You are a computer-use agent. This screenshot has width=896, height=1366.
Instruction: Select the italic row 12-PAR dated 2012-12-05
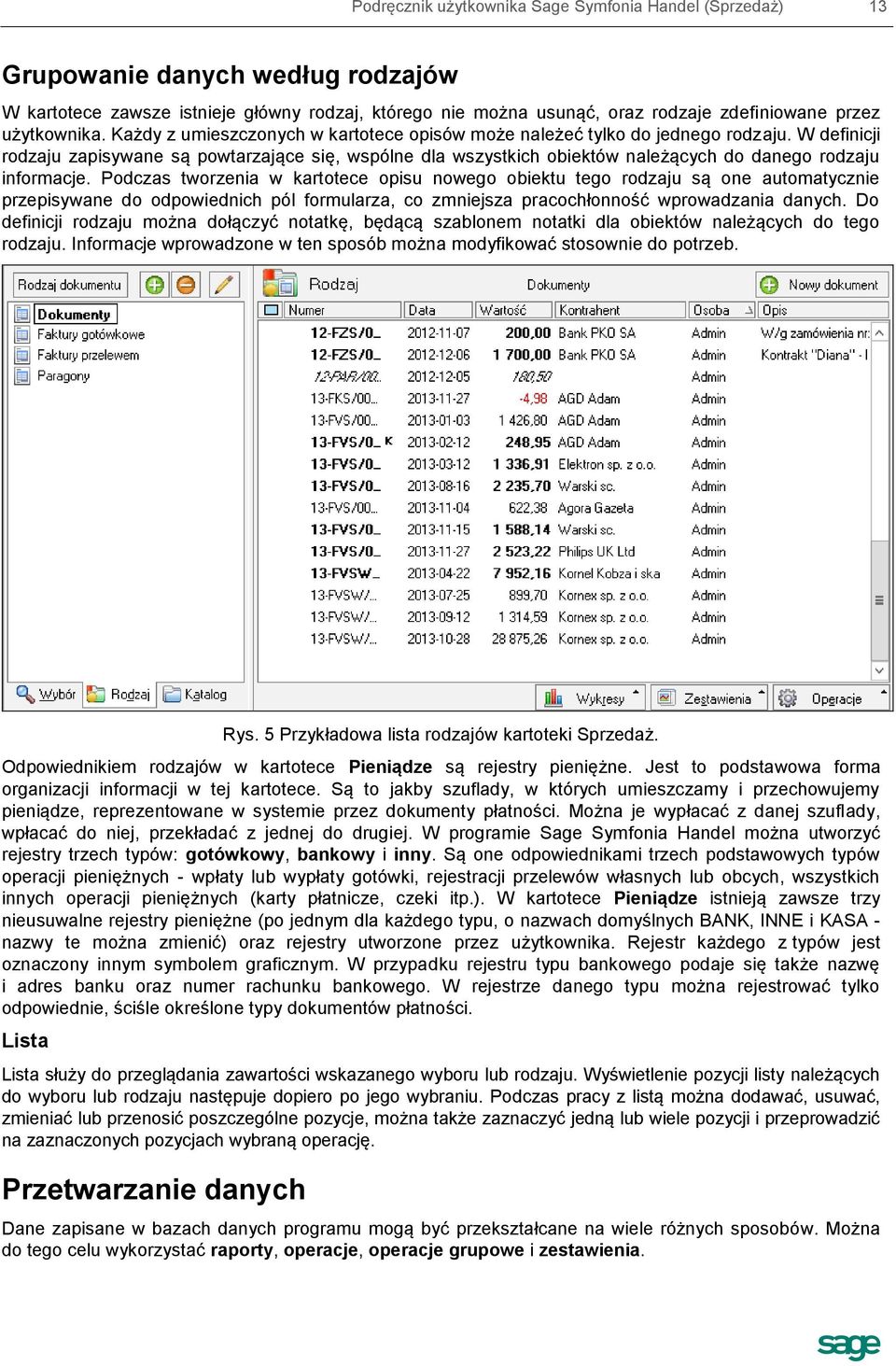(566, 377)
